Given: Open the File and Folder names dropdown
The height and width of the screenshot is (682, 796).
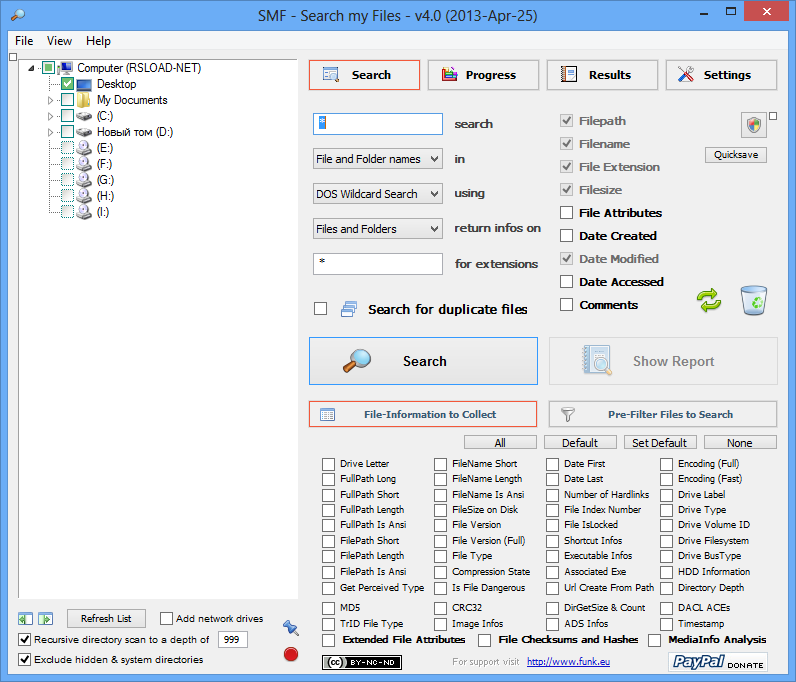Looking at the screenshot, I should pyautogui.click(x=377, y=159).
